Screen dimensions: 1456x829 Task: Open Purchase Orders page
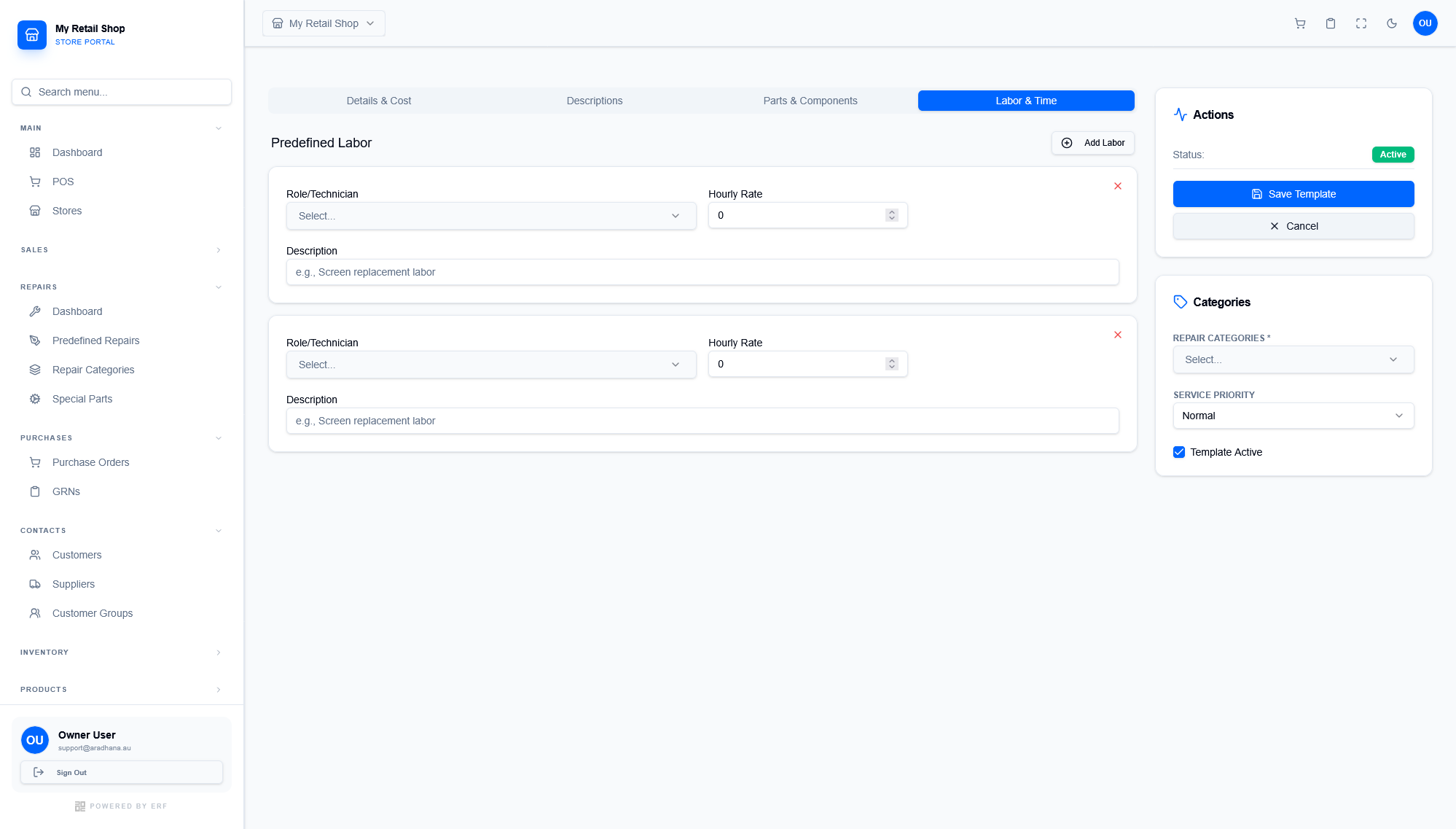click(x=122, y=462)
